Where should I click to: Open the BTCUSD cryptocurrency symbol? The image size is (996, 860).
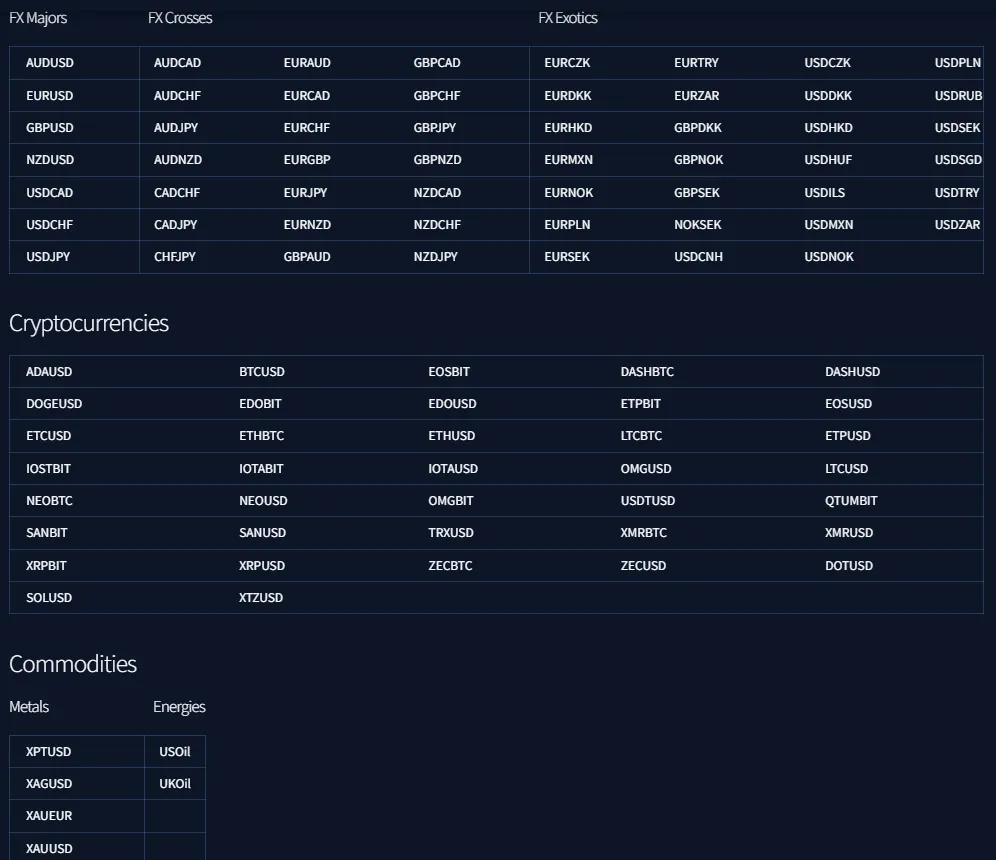click(262, 372)
